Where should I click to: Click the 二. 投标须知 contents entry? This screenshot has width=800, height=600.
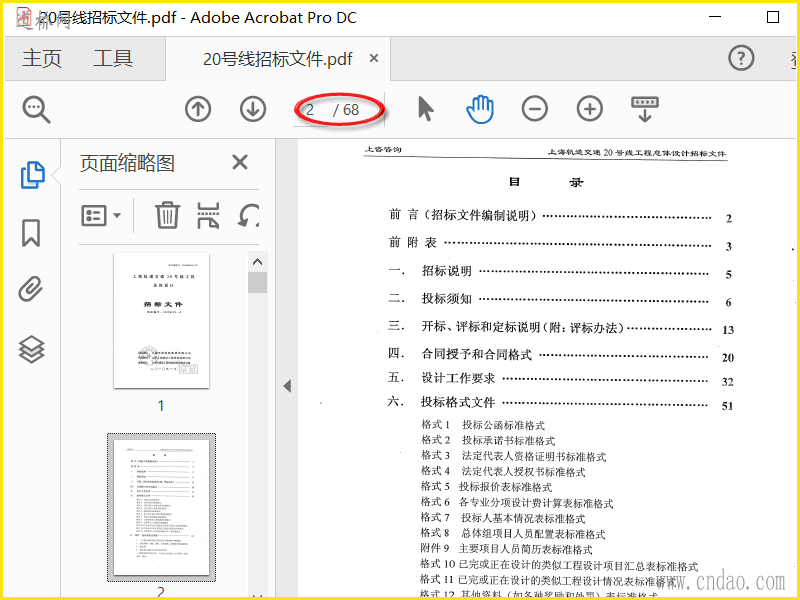(x=561, y=299)
